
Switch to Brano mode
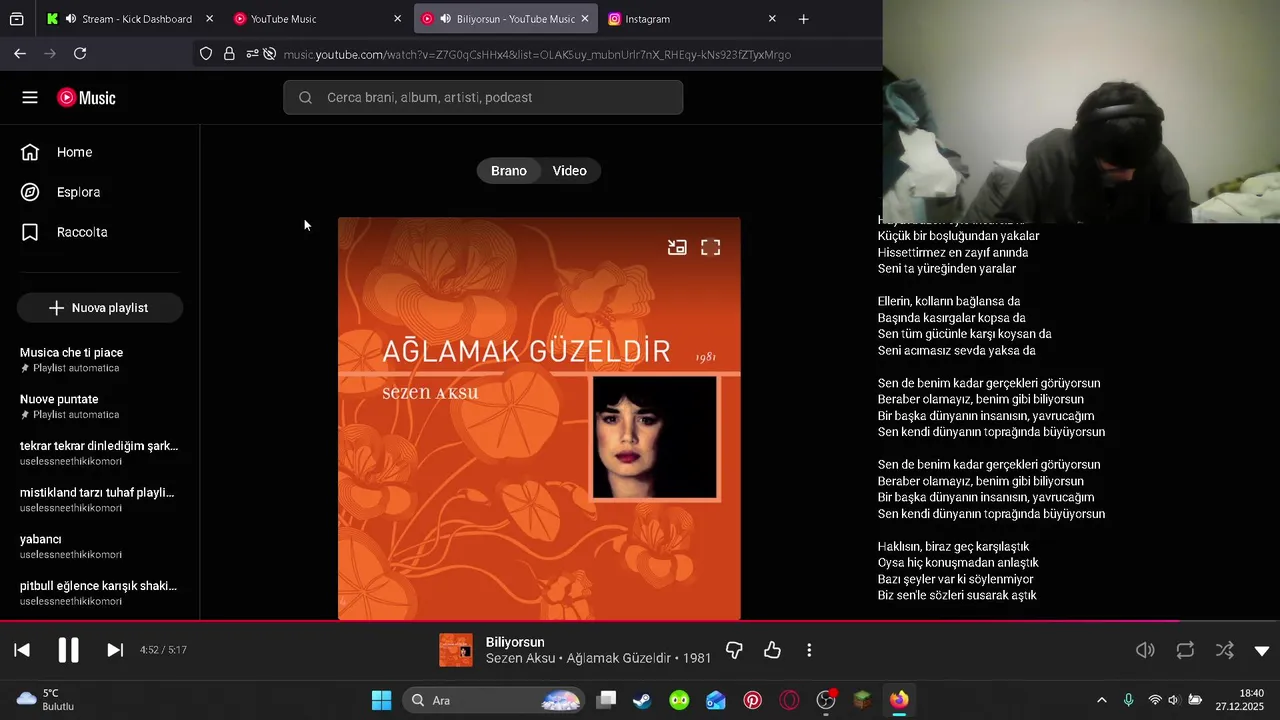point(509,171)
